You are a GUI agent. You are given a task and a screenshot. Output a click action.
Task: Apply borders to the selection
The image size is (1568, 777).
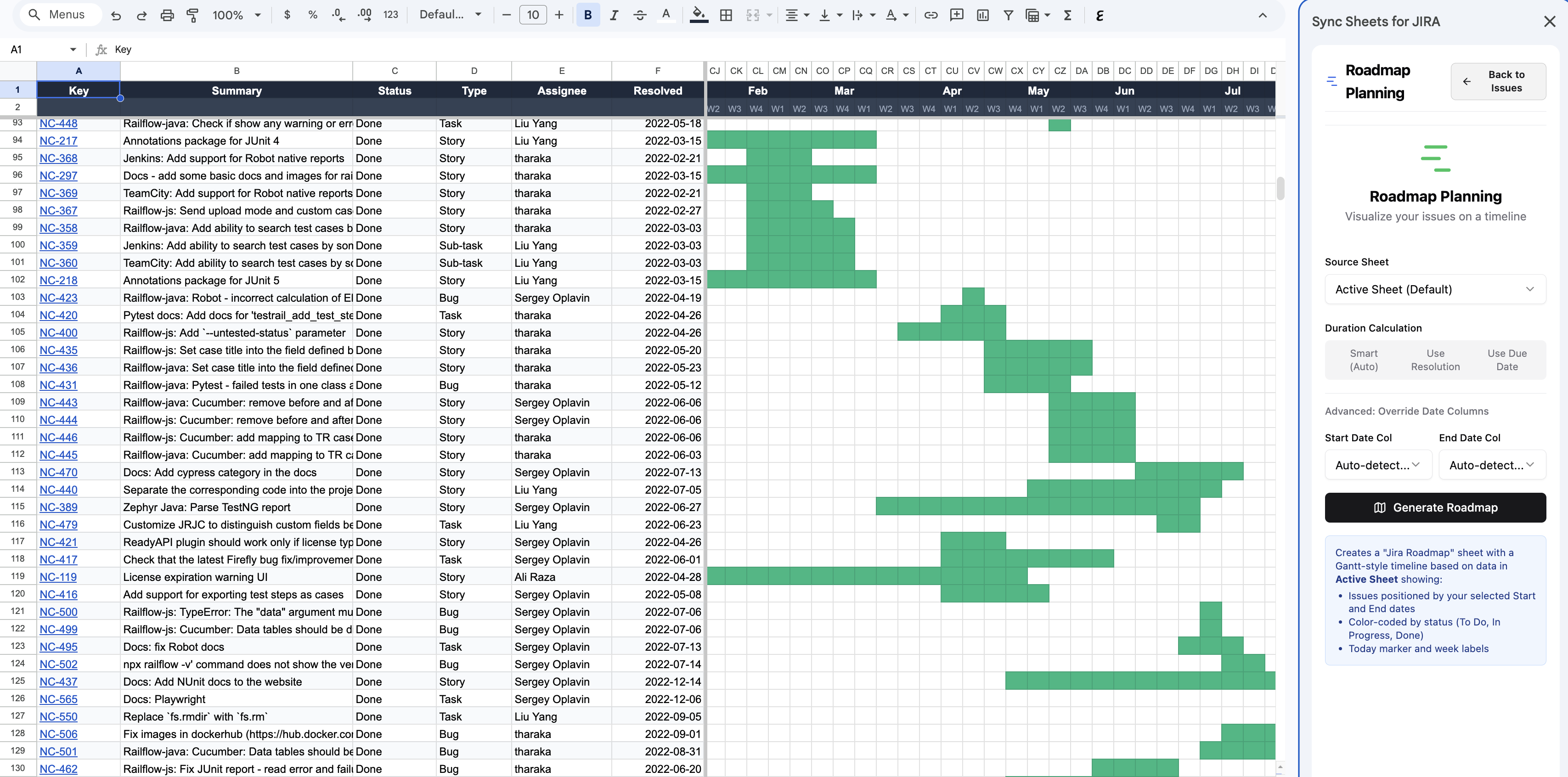(x=725, y=15)
